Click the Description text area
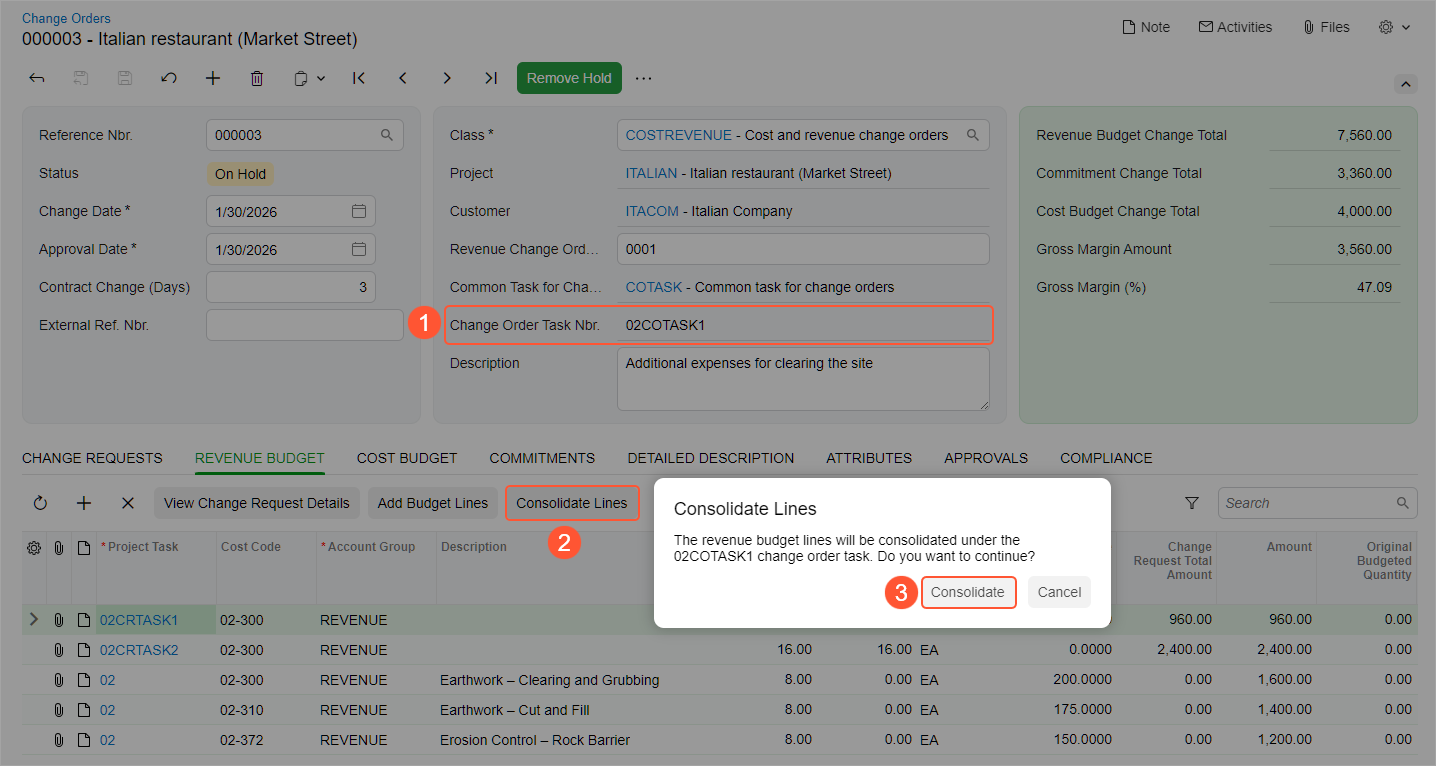This screenshot has width=1436, height=766. [803, 379]
